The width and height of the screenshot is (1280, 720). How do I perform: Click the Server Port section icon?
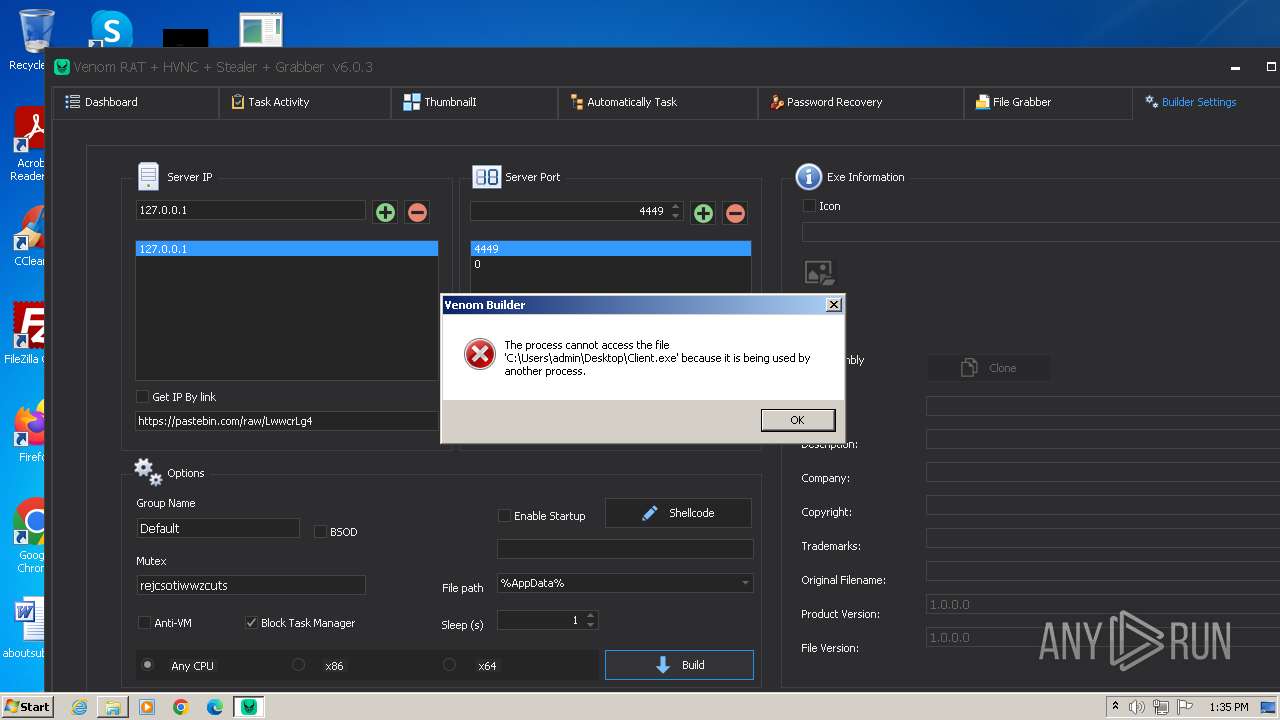point(486,177)
